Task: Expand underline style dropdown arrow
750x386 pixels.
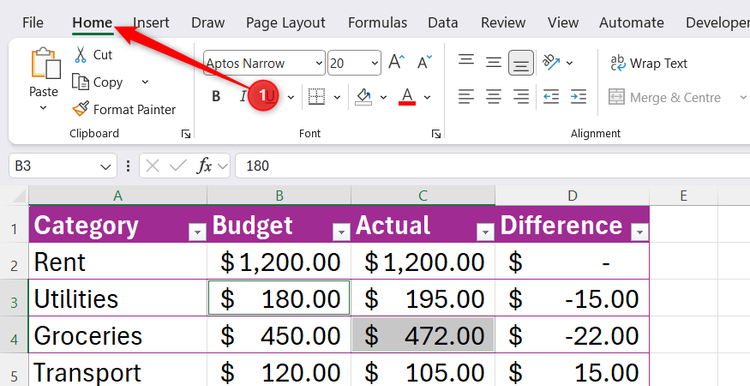Action: (x=291, y=98)
